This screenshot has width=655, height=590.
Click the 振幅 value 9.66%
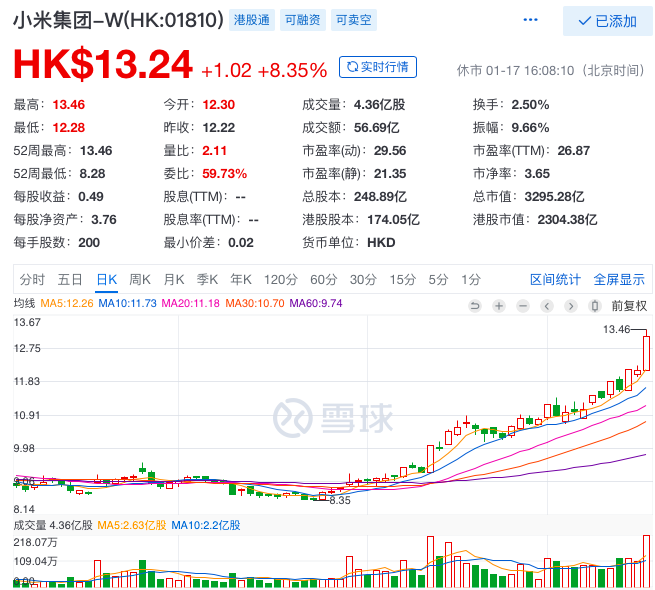[531, 127]
